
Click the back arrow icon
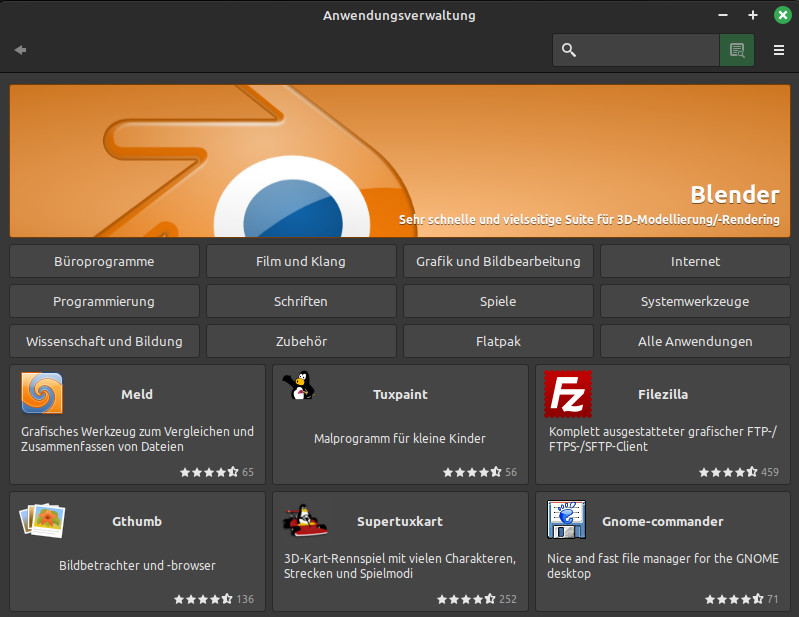click(x=20, y=50)
